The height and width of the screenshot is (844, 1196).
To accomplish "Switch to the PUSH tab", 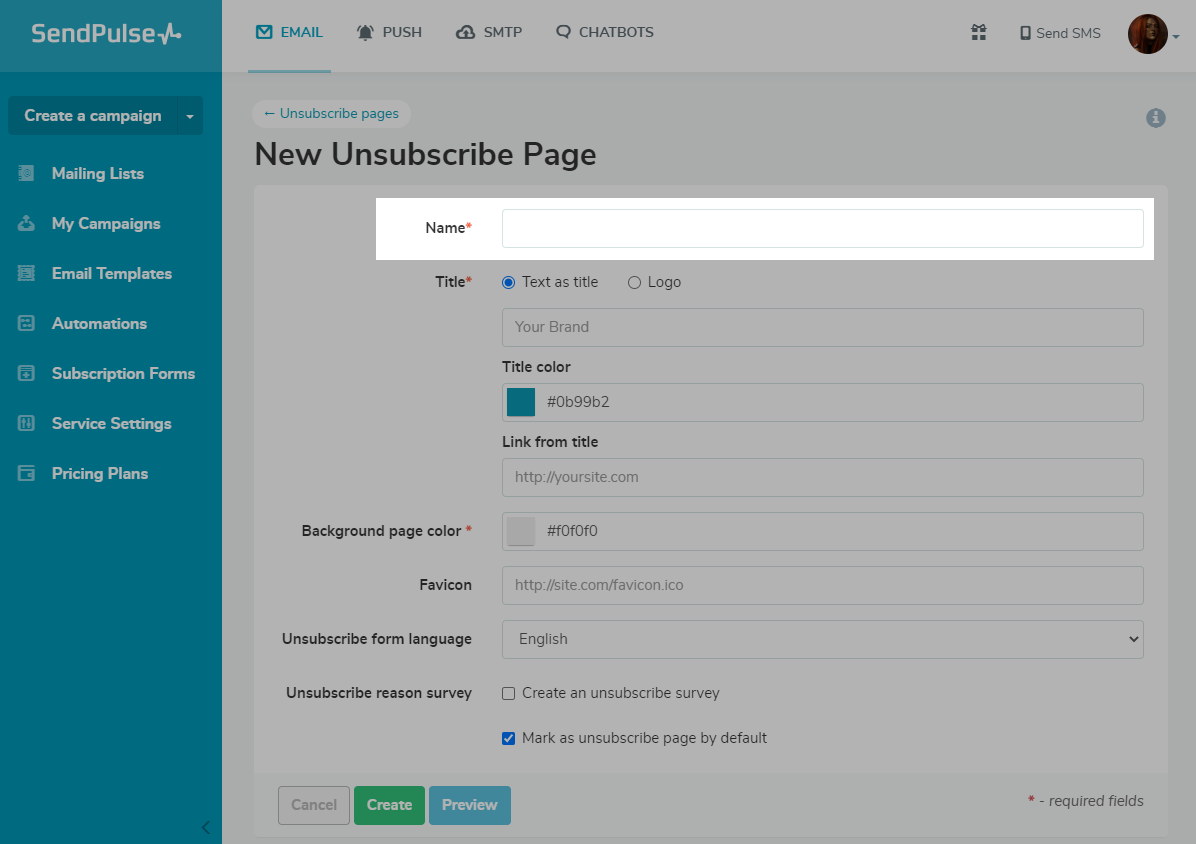I will coord(390,33).
